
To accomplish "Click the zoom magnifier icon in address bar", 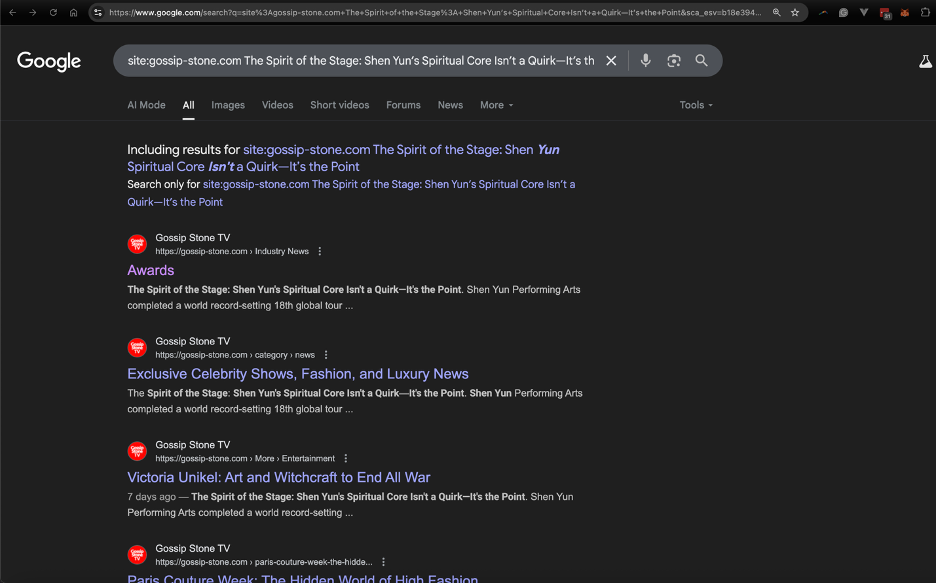I will click(x=777, y=12).
